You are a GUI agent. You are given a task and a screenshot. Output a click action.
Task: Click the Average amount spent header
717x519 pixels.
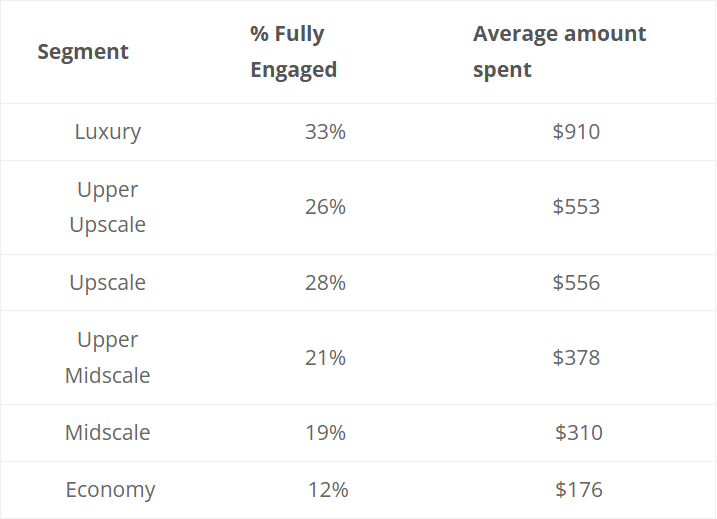click(x=559, y=52)
